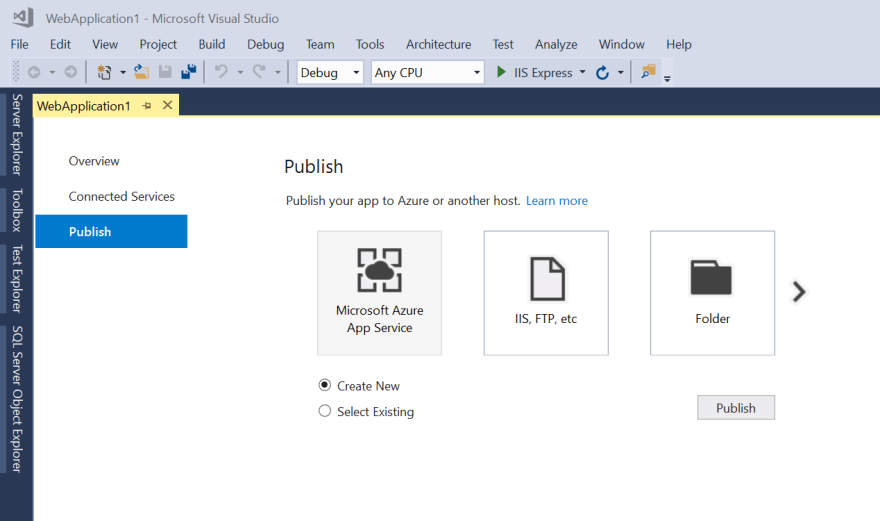Open the Connected Services page
The image size is (880, 521).
(x=121, y=196)
